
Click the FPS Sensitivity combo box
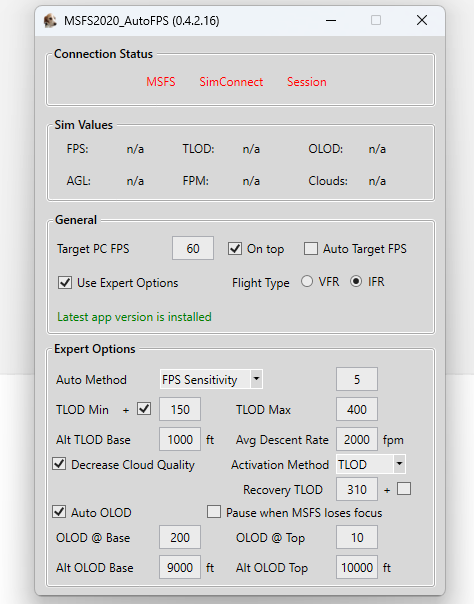(x=211, y=379)
